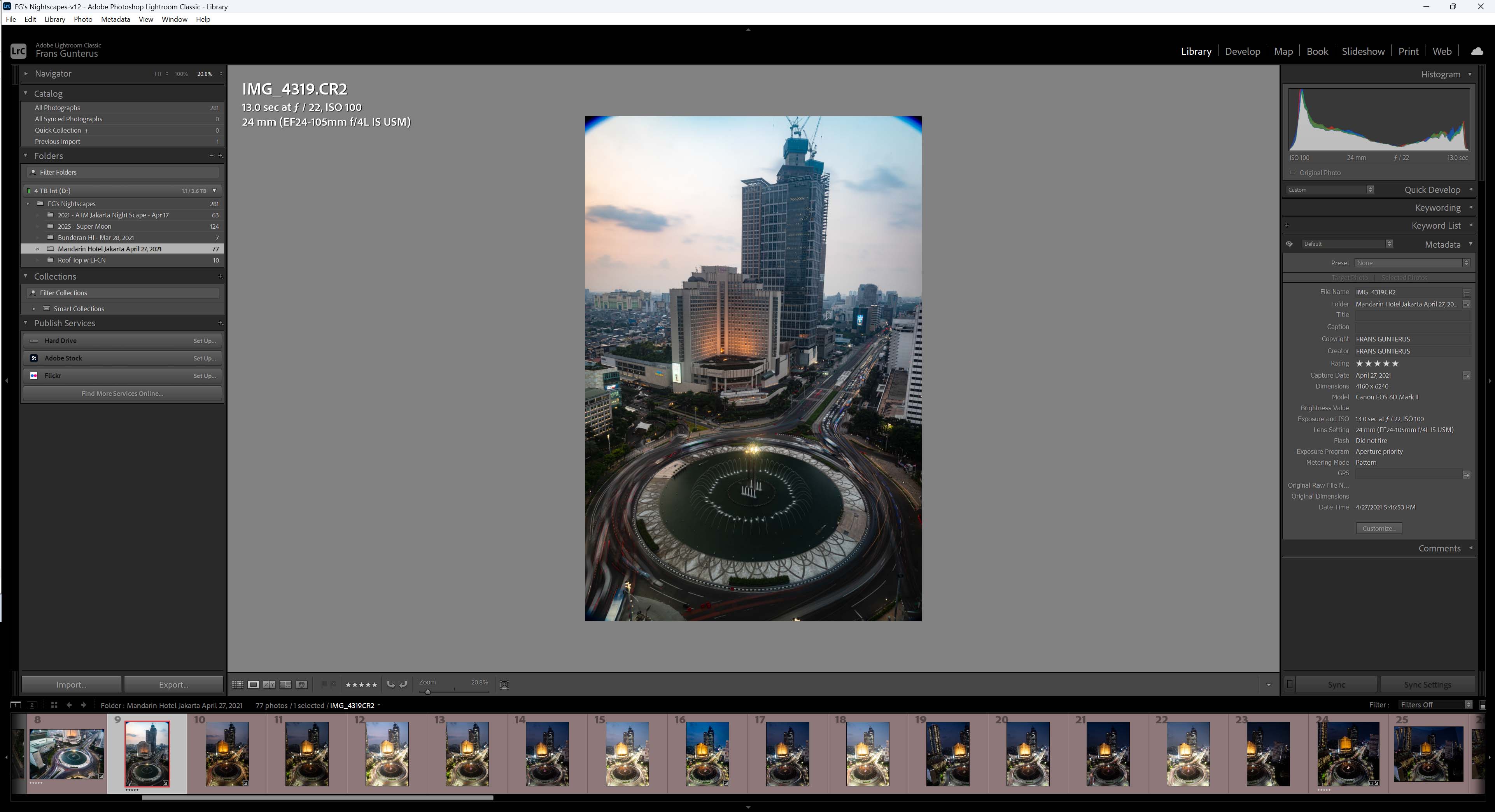This screenshot has height=812, width=1495.
Task: Open Survey view from toolbar
Action: 285,685
